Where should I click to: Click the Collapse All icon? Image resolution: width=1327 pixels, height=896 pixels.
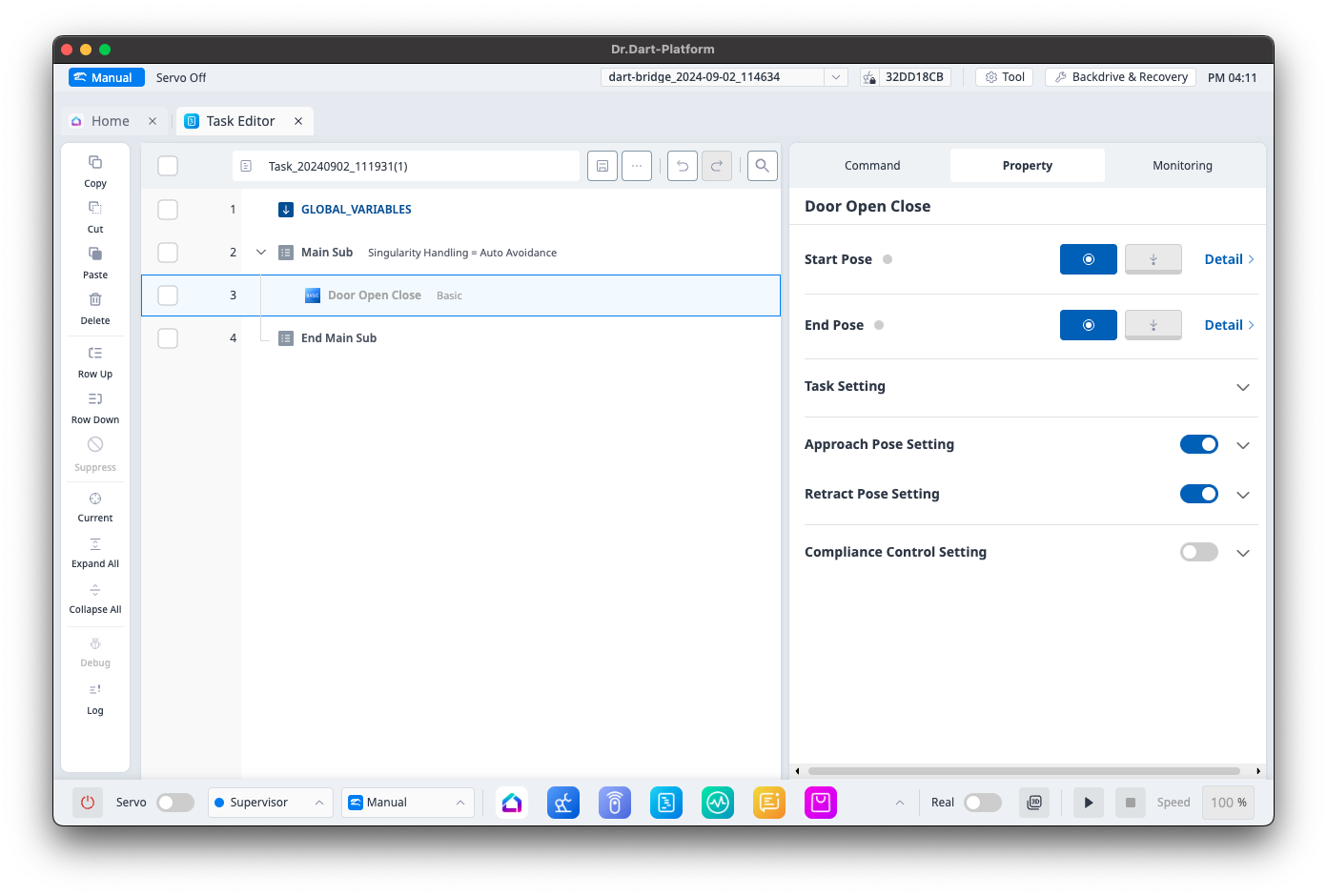point(95,590)
